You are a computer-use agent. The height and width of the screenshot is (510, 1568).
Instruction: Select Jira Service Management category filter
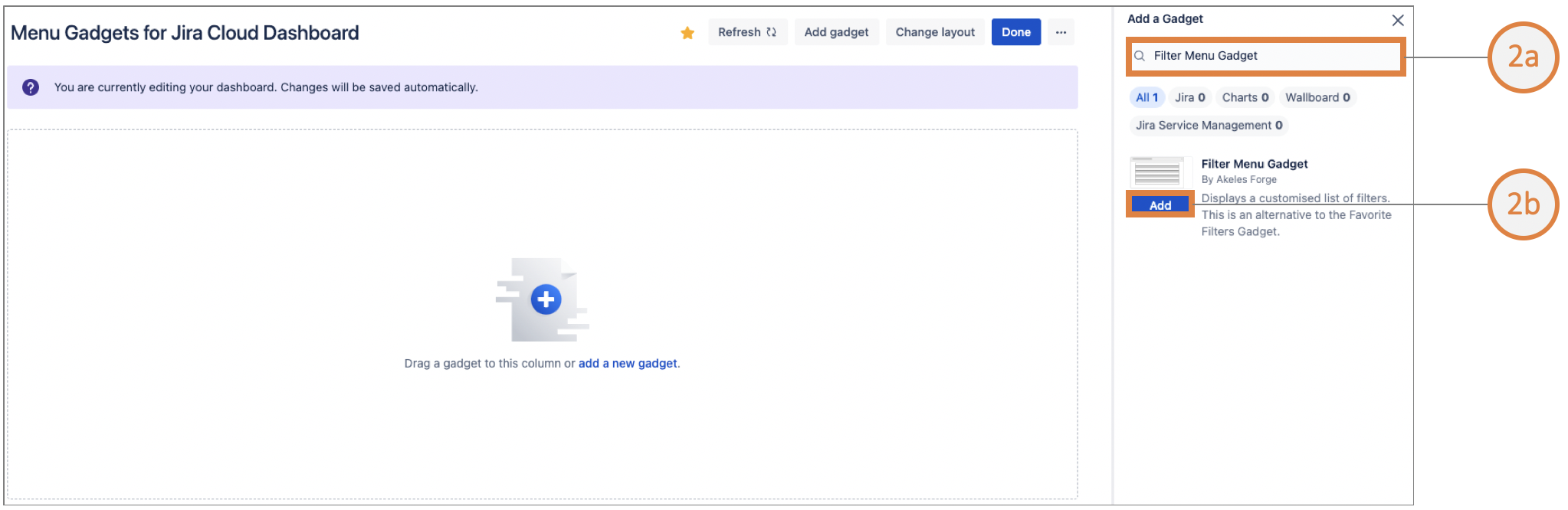pyautogui.click(x=1209, y=126)
